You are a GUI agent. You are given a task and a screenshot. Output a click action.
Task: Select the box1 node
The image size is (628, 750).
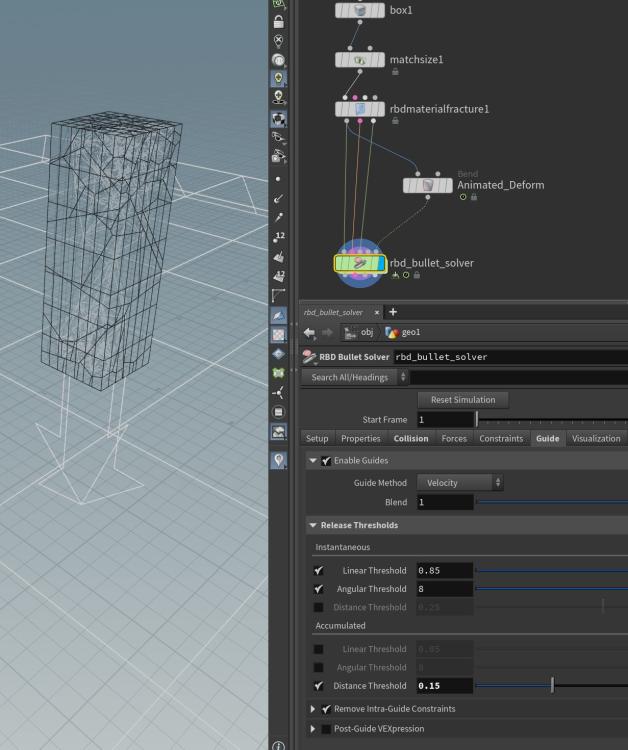(x=360, y=10)
